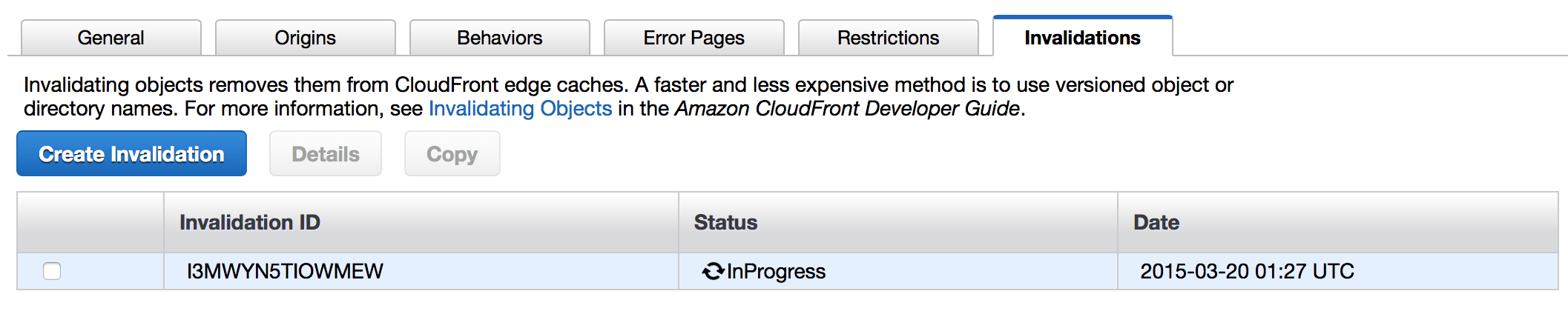Click the Create Invalidation button
The height and width of the screenshot is (314, 1568).
coord(131,153)
